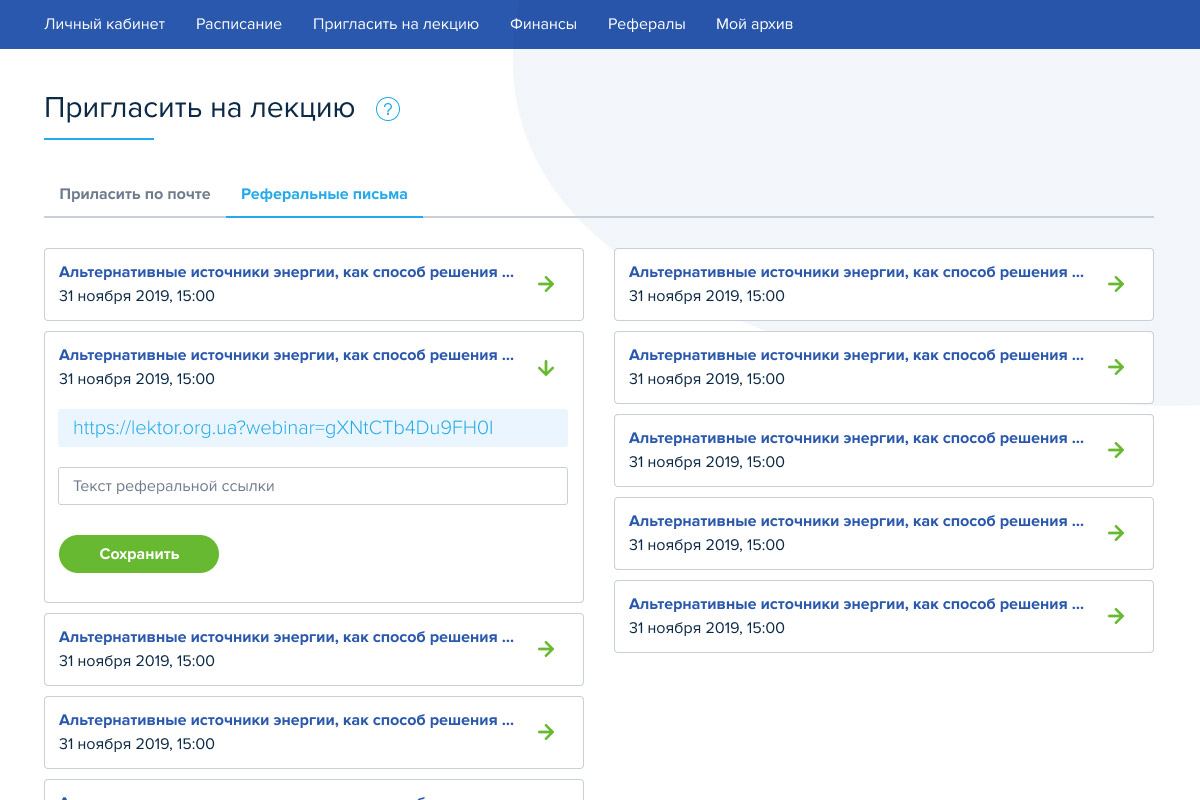Click the arrow on the last fully visible left-column card
This screenshot has width=1200, height=800.
[x=546, y=732]
